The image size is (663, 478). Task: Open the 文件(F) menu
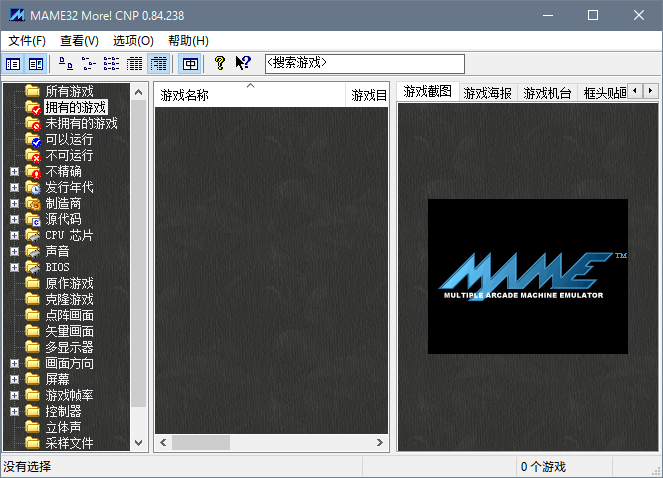tap(27, 41)
